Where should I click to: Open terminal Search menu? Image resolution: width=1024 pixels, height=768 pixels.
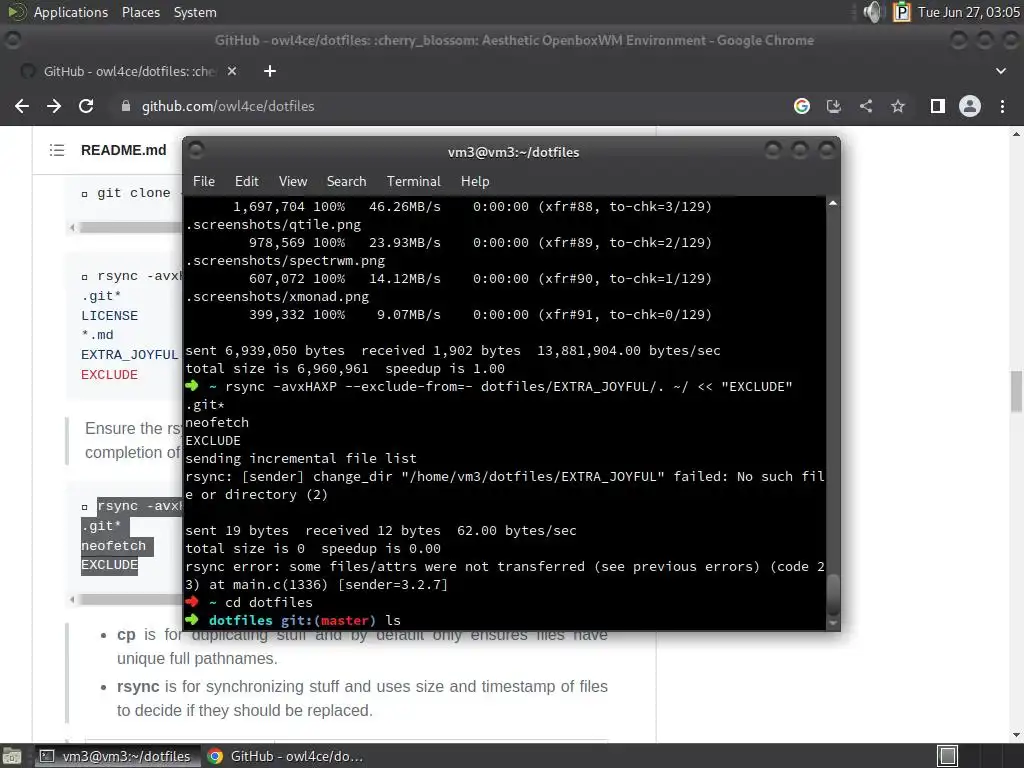click(346, 181)
